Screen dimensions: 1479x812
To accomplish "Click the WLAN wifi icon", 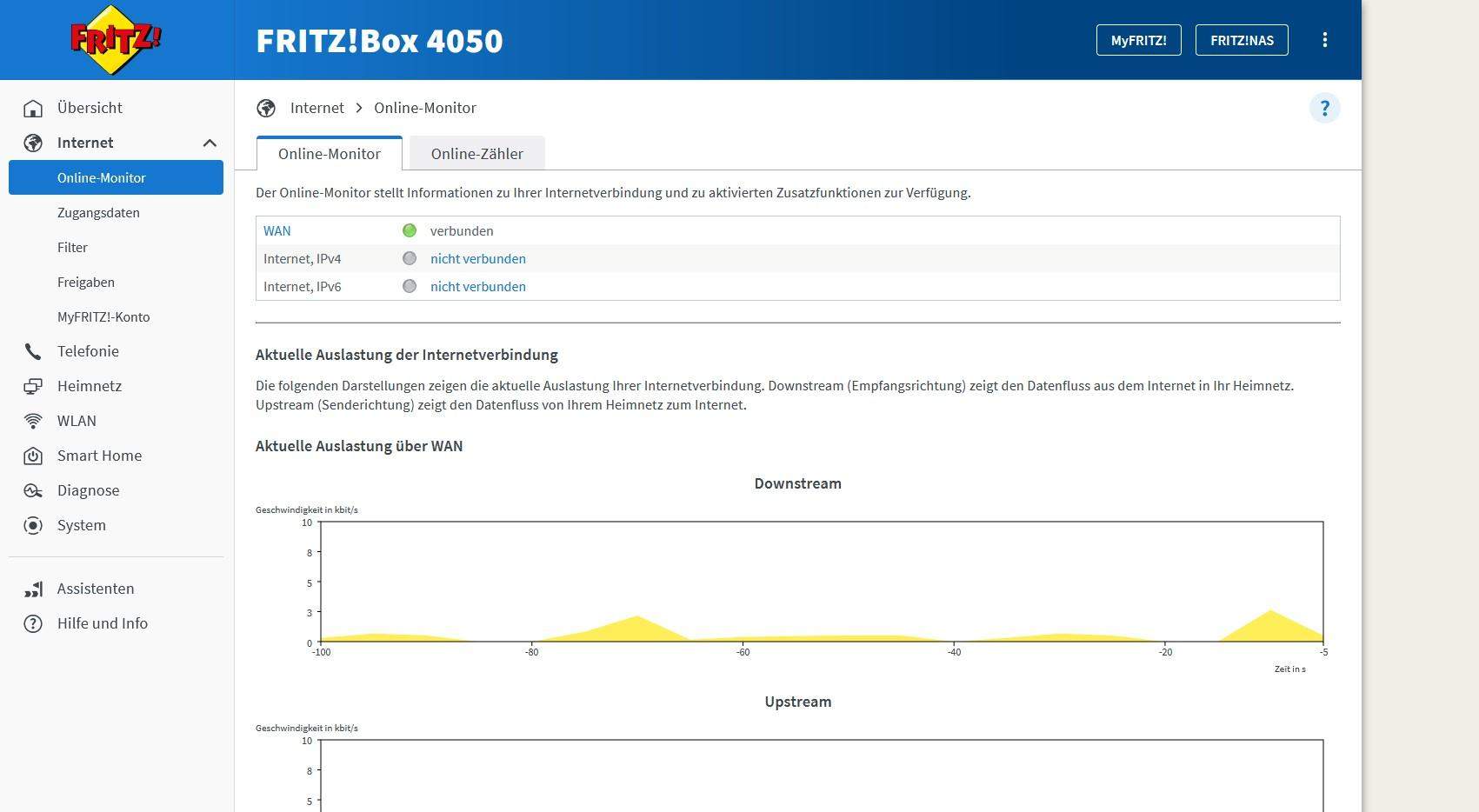I will [33, 421].
